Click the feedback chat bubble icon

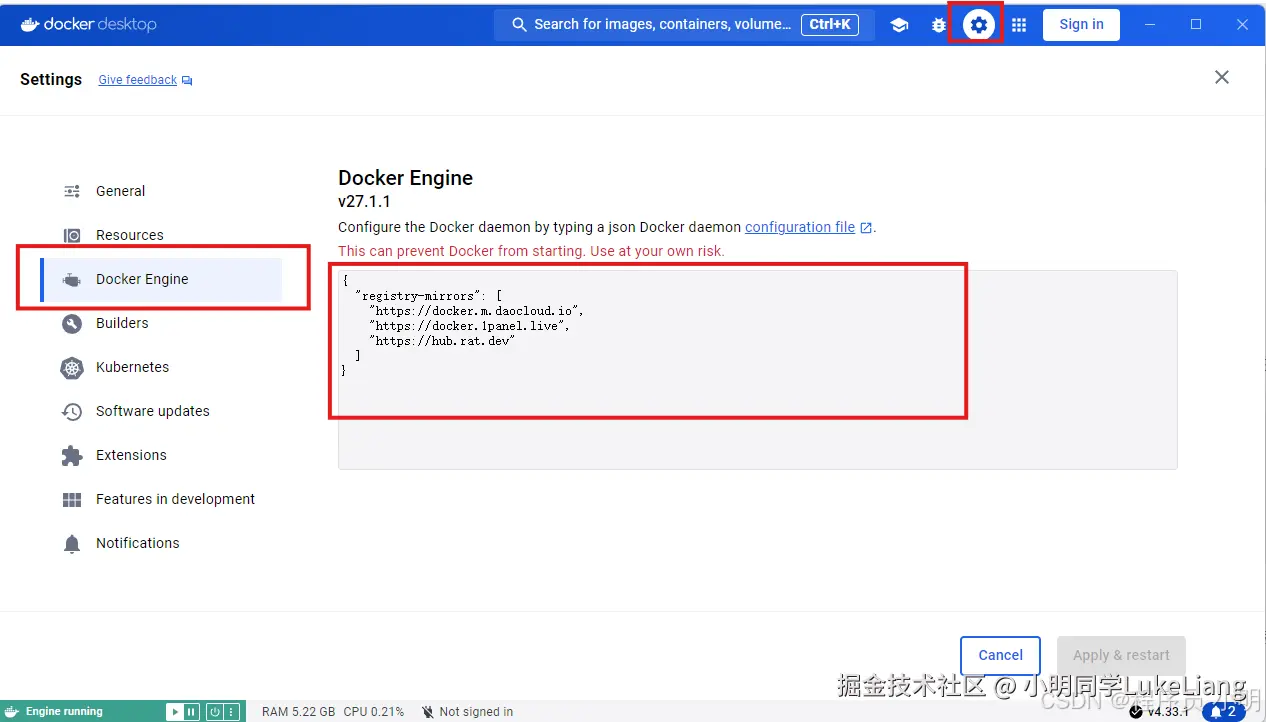(187, 80)
